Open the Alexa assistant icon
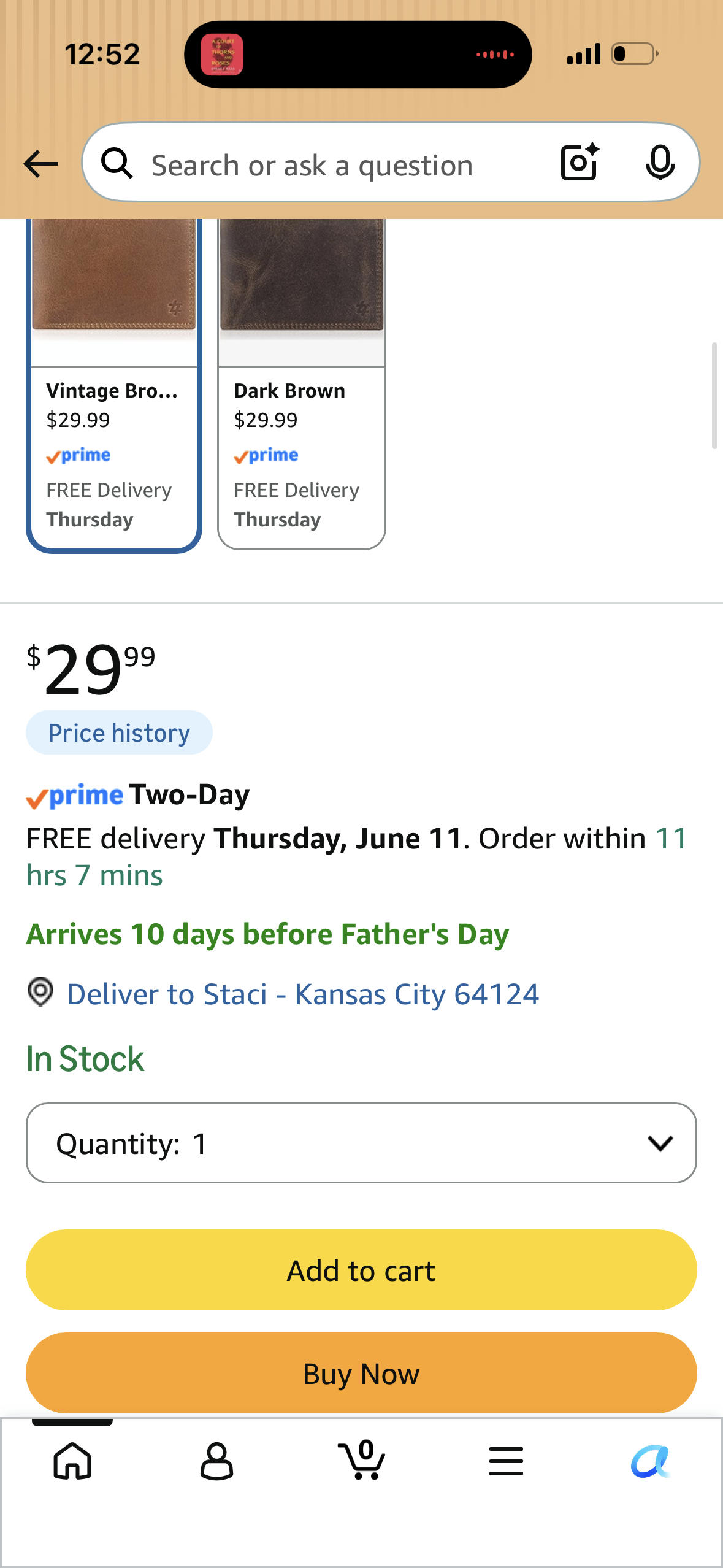The height and width of the screenshot is (1568, 723). [x=650, y=1461]
